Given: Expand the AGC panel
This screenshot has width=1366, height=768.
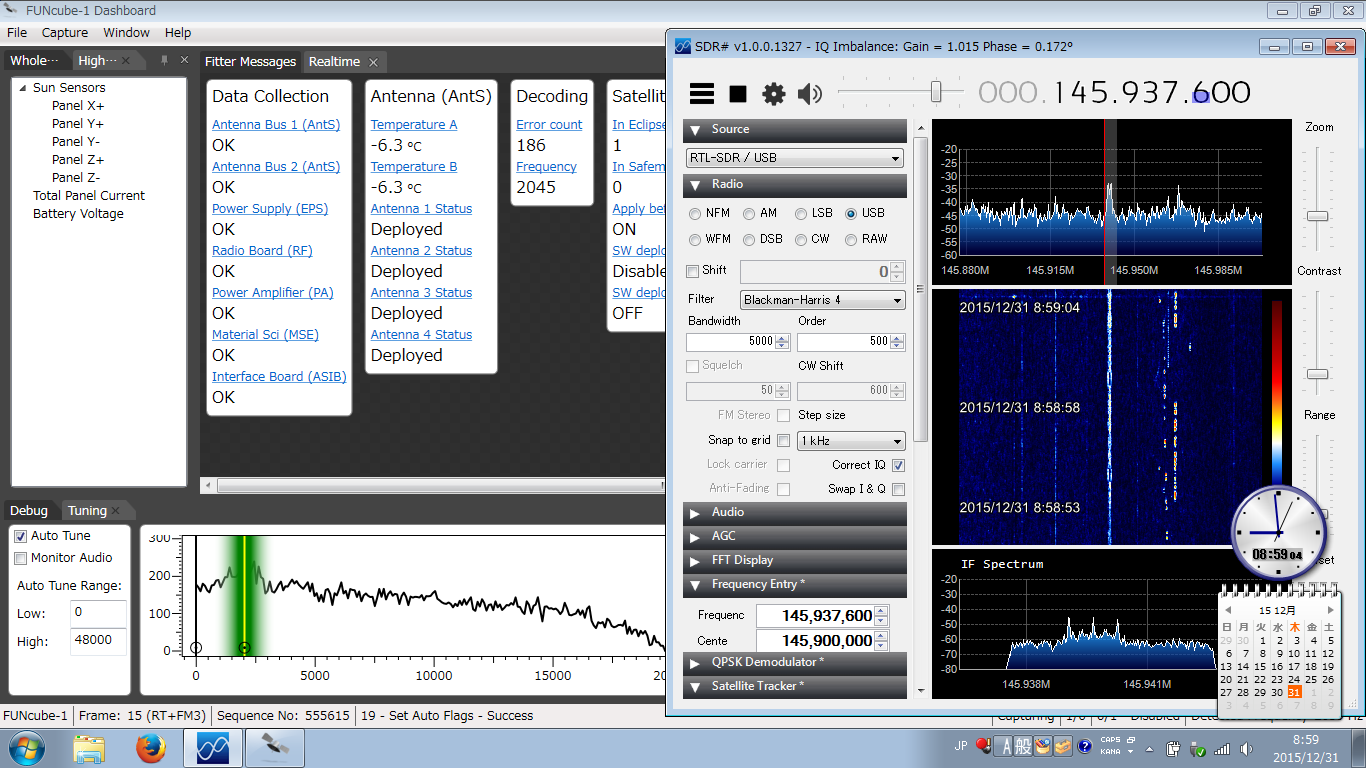Looking at the screenshot, I should coord(795,537).
